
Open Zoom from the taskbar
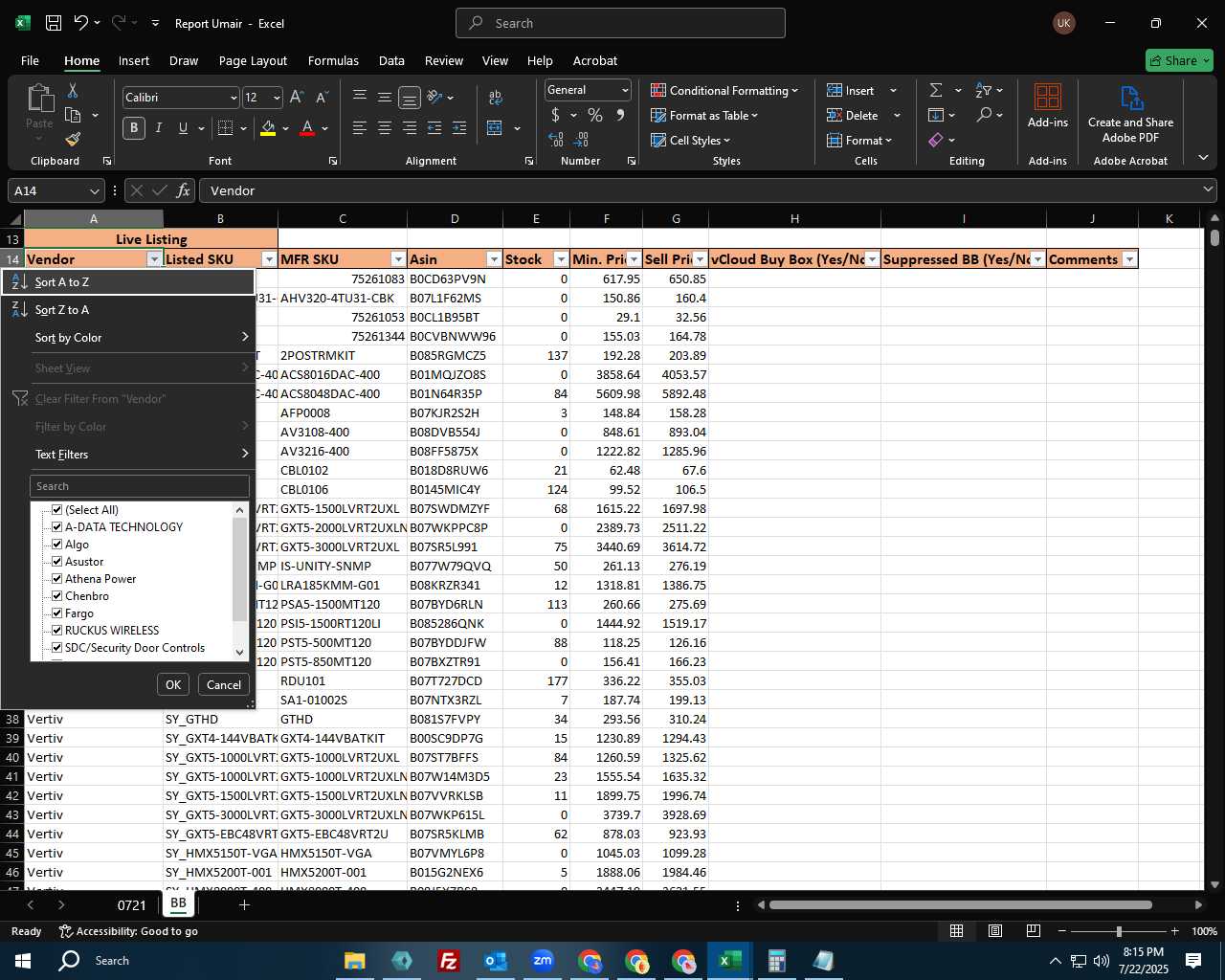click(543, 961)
